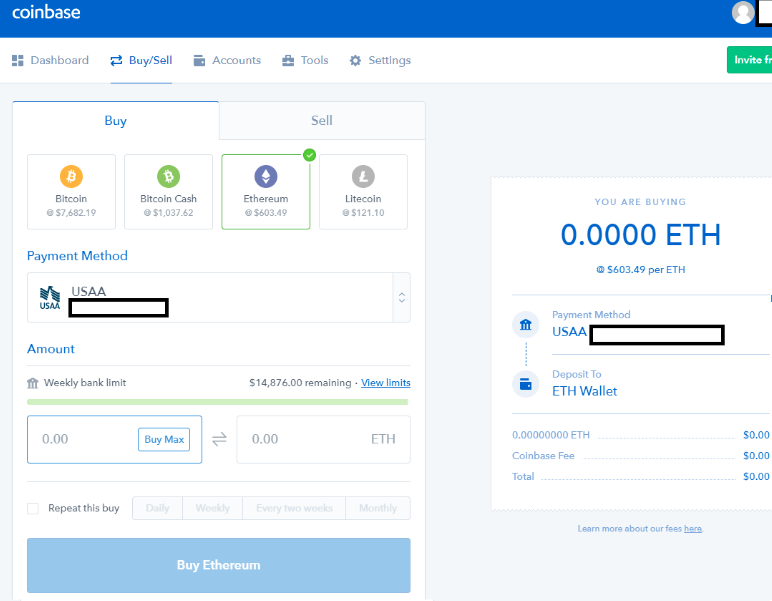Click the 'Amount' section heading
Image resolution: width=772 pixels, height=601 pixels.
[51, 349]
